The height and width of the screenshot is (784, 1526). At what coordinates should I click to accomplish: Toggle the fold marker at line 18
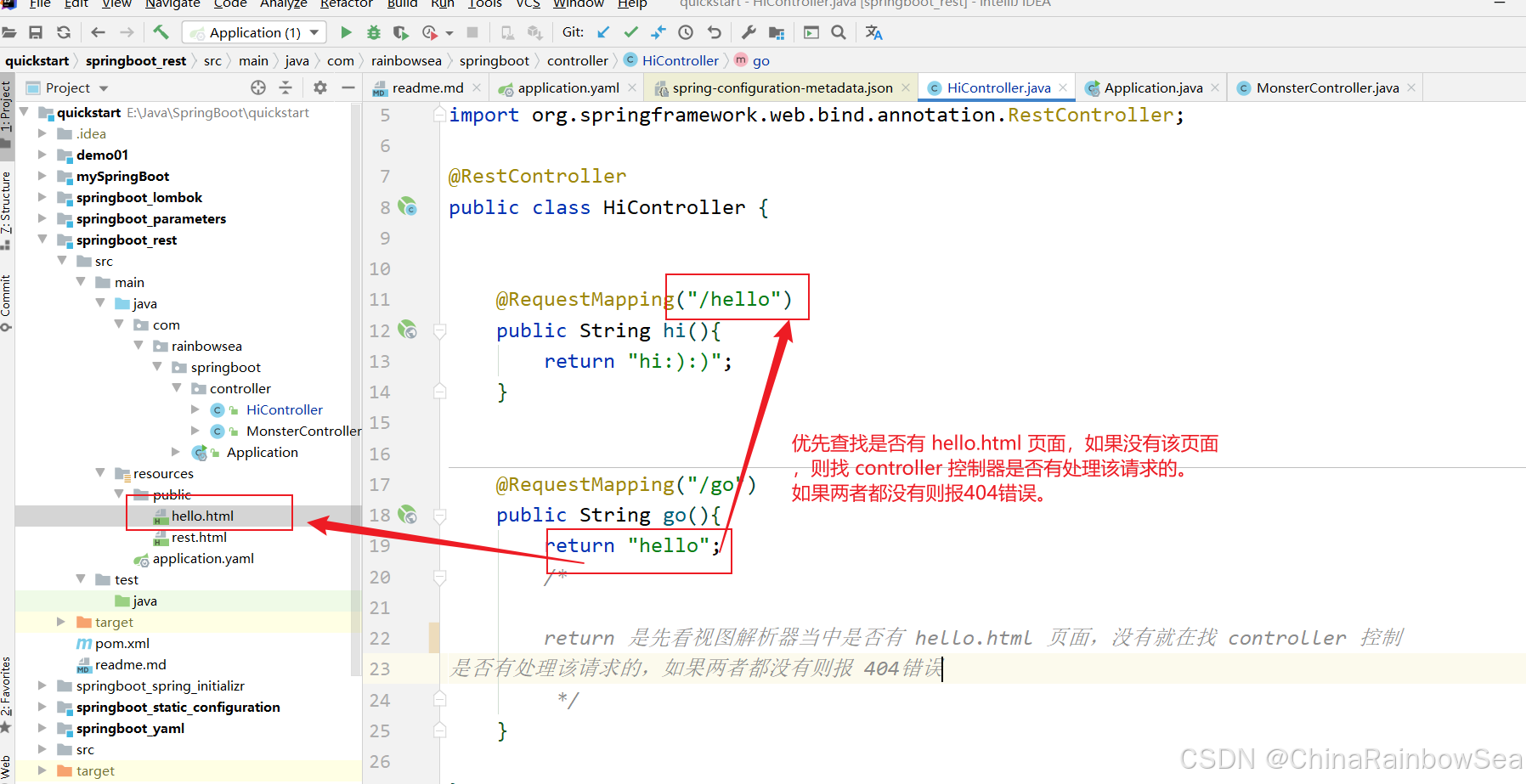point(440,515)
